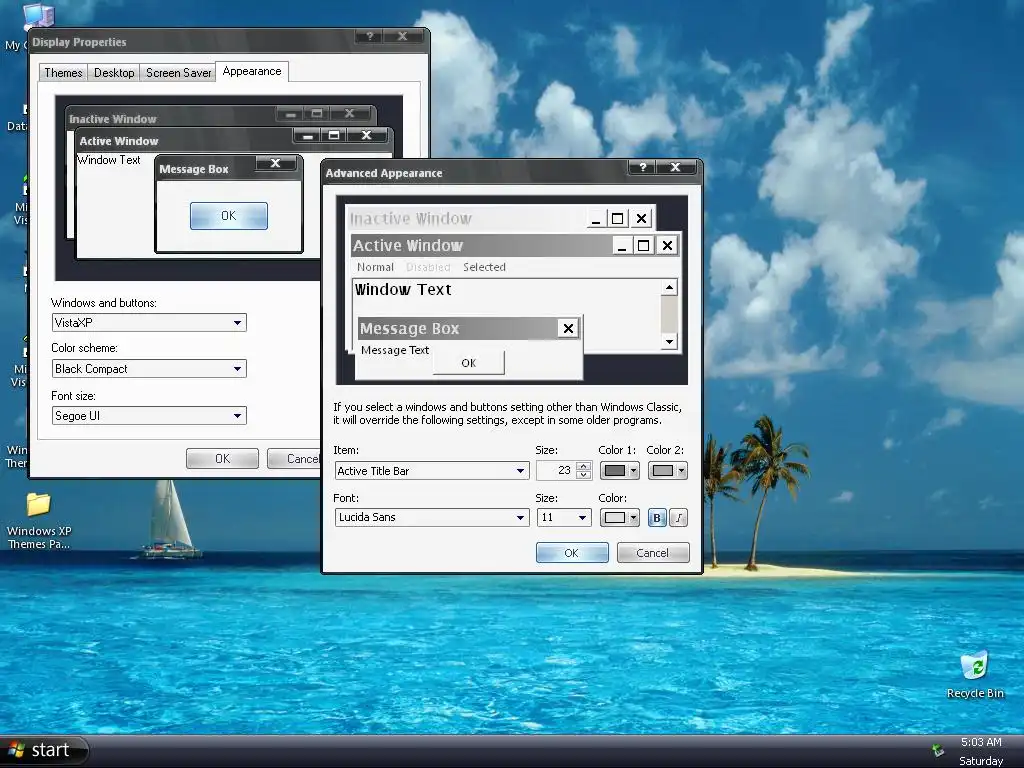Click the Message Box close icon in Advanced preview
This screenshot has width=1024, height=768.
[x=568, y=328]
